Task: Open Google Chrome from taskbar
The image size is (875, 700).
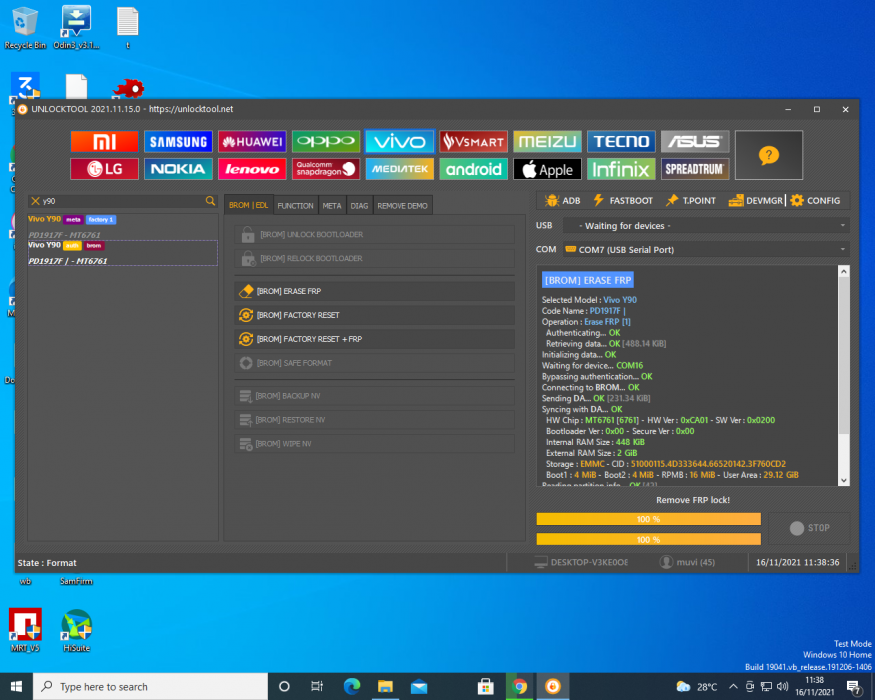Action: [519, 687]
